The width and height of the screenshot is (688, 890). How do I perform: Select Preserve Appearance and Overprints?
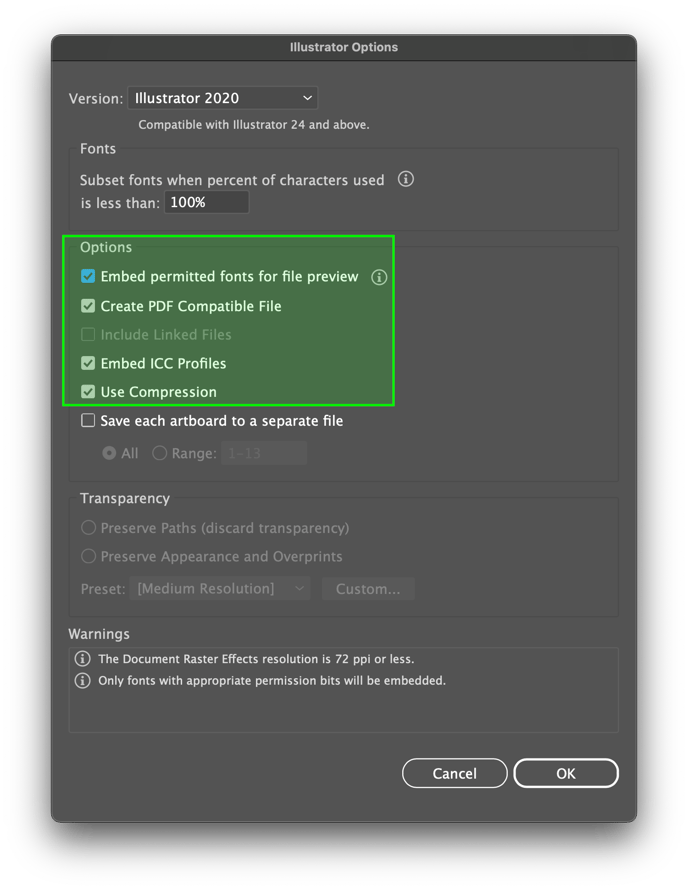tap(89, 557)
